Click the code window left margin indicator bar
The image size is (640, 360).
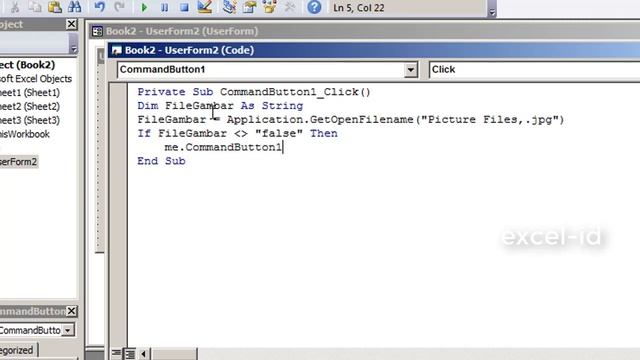pyautogui.click(x=118, y=214)
